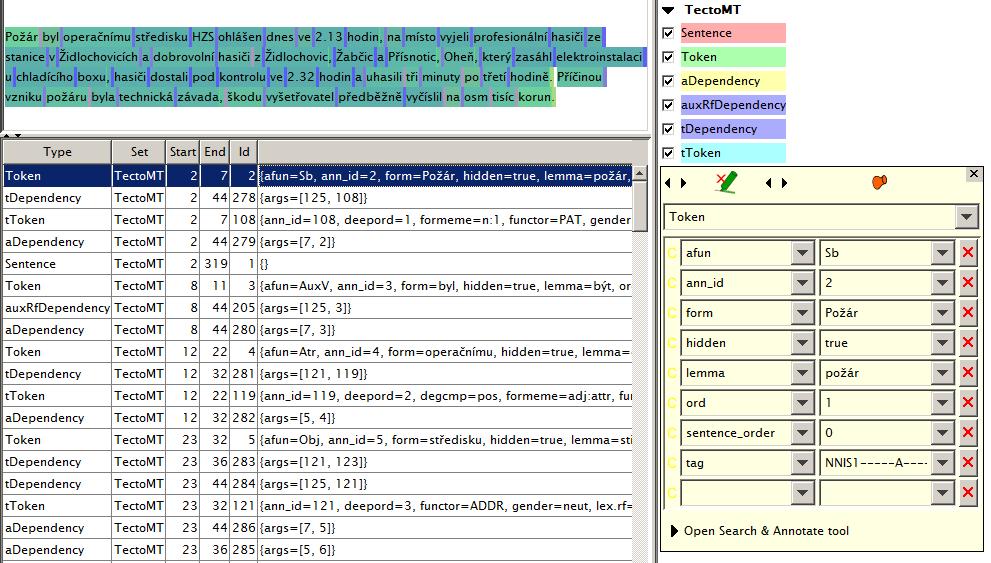The width and height of the screenshot is (991, 563).
Task: Select the Token row with form=byl
Action: coord(317,286)
